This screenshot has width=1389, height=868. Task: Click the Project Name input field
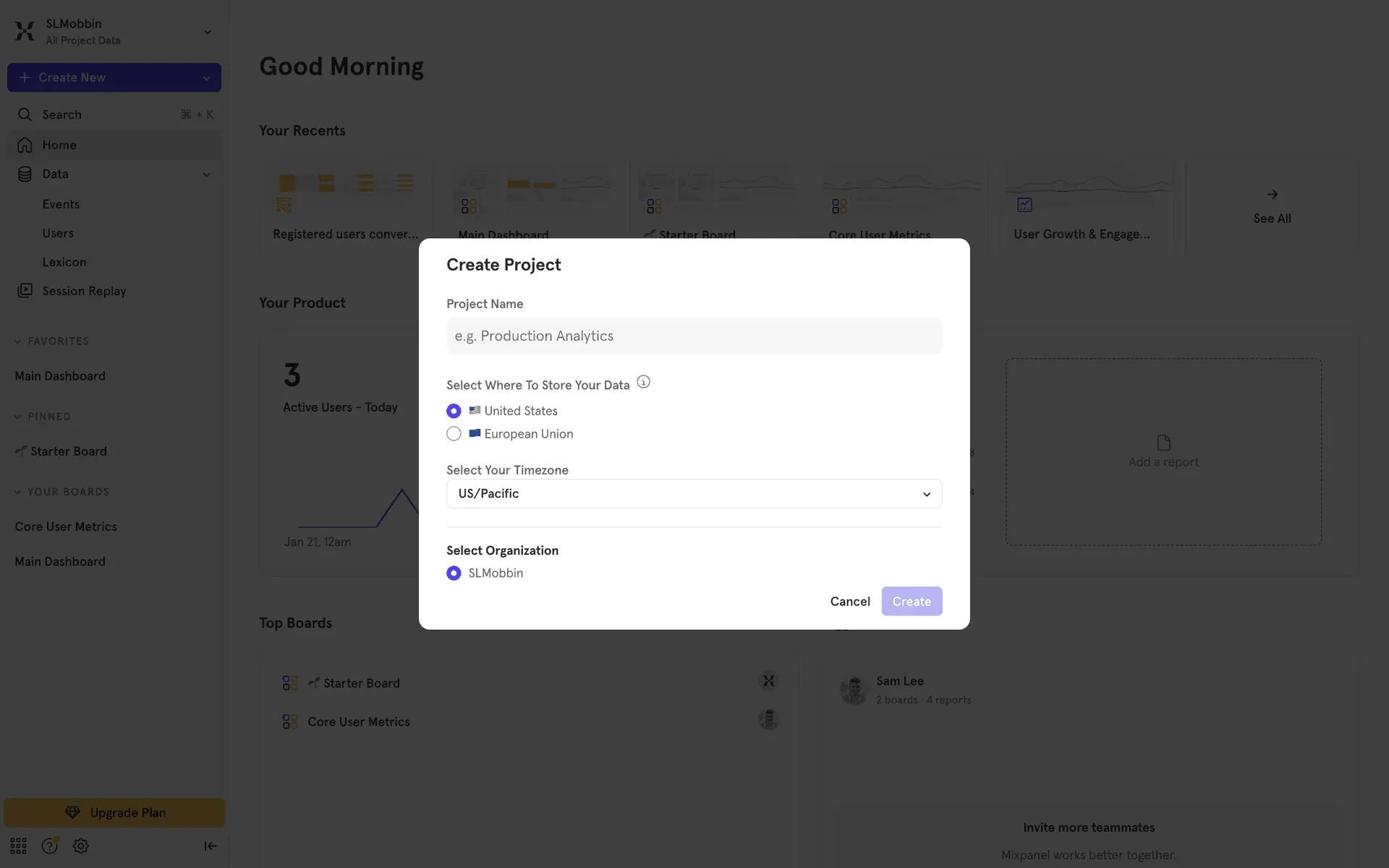point(694,336)
